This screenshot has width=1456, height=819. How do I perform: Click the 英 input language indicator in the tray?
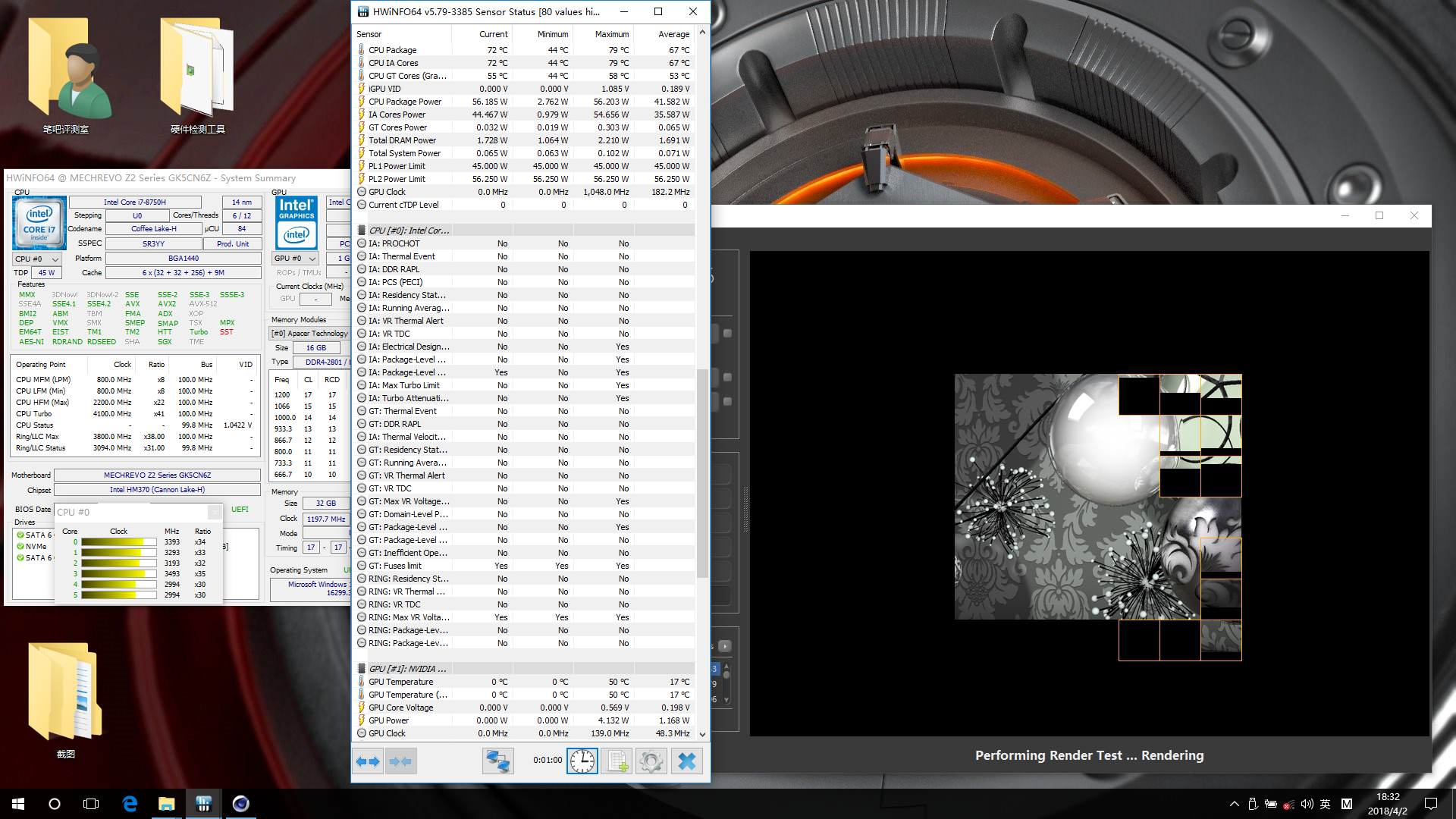click(x=1326, y=804)
